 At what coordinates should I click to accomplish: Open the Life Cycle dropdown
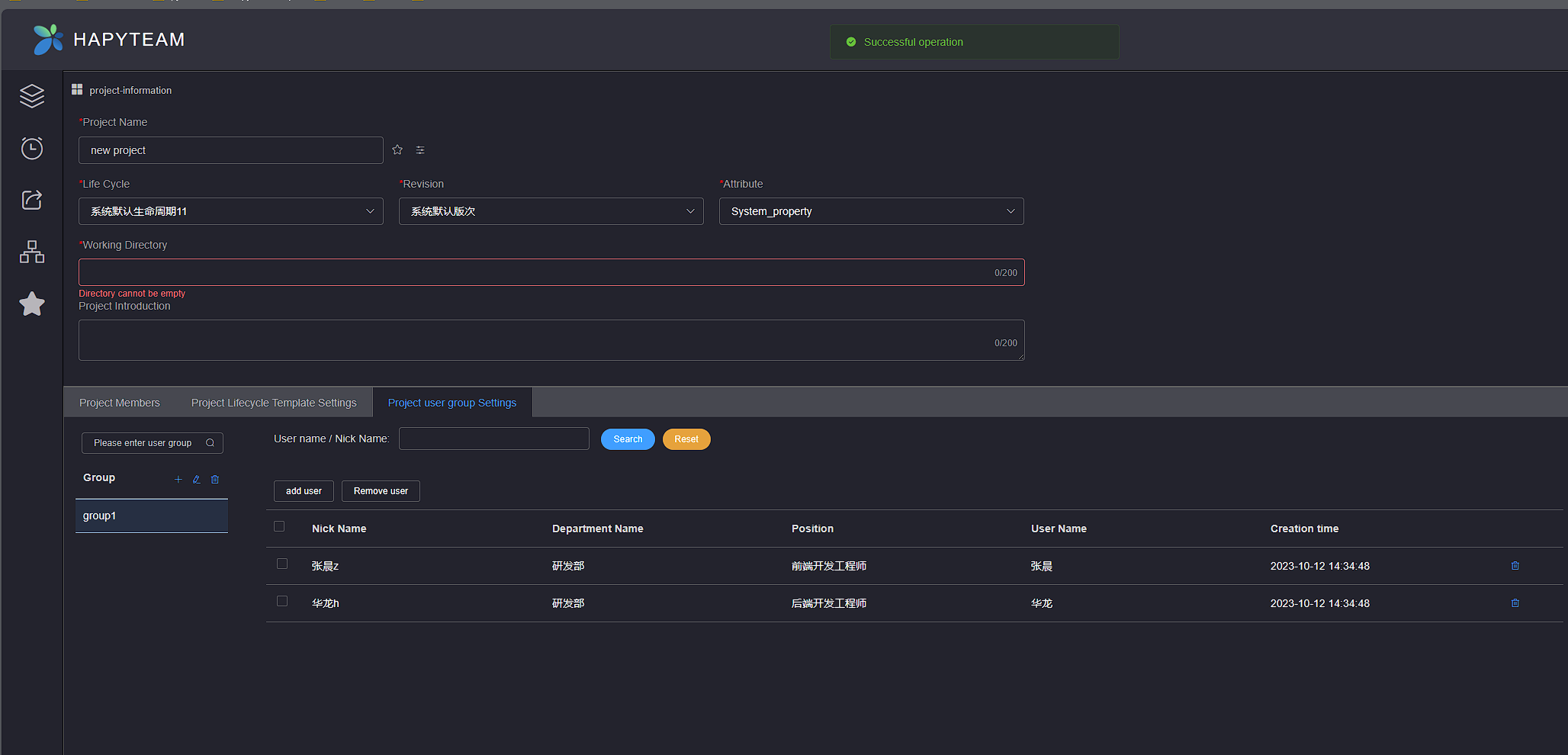[x=231, y=211]
